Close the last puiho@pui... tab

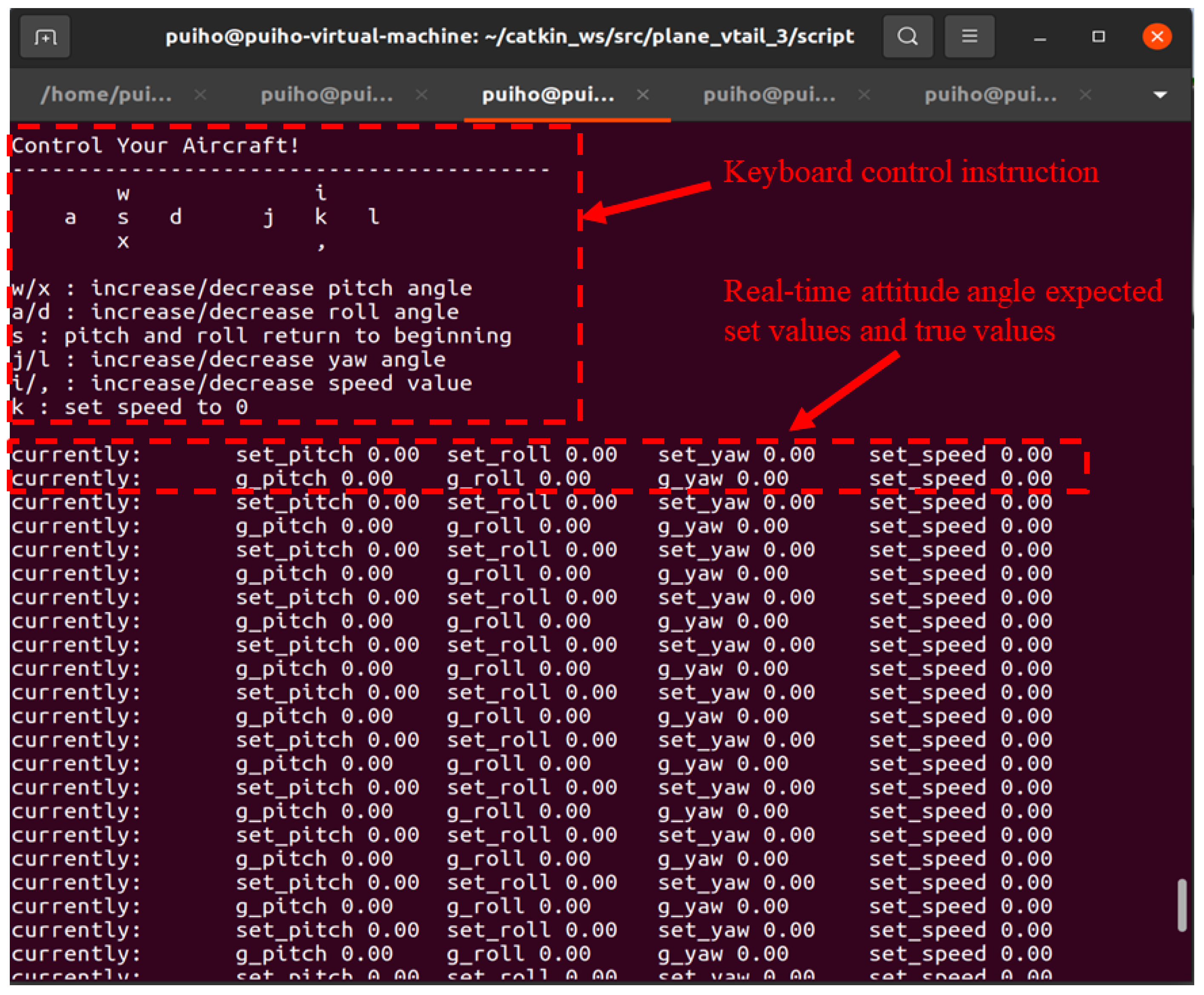pos(1085,94)
